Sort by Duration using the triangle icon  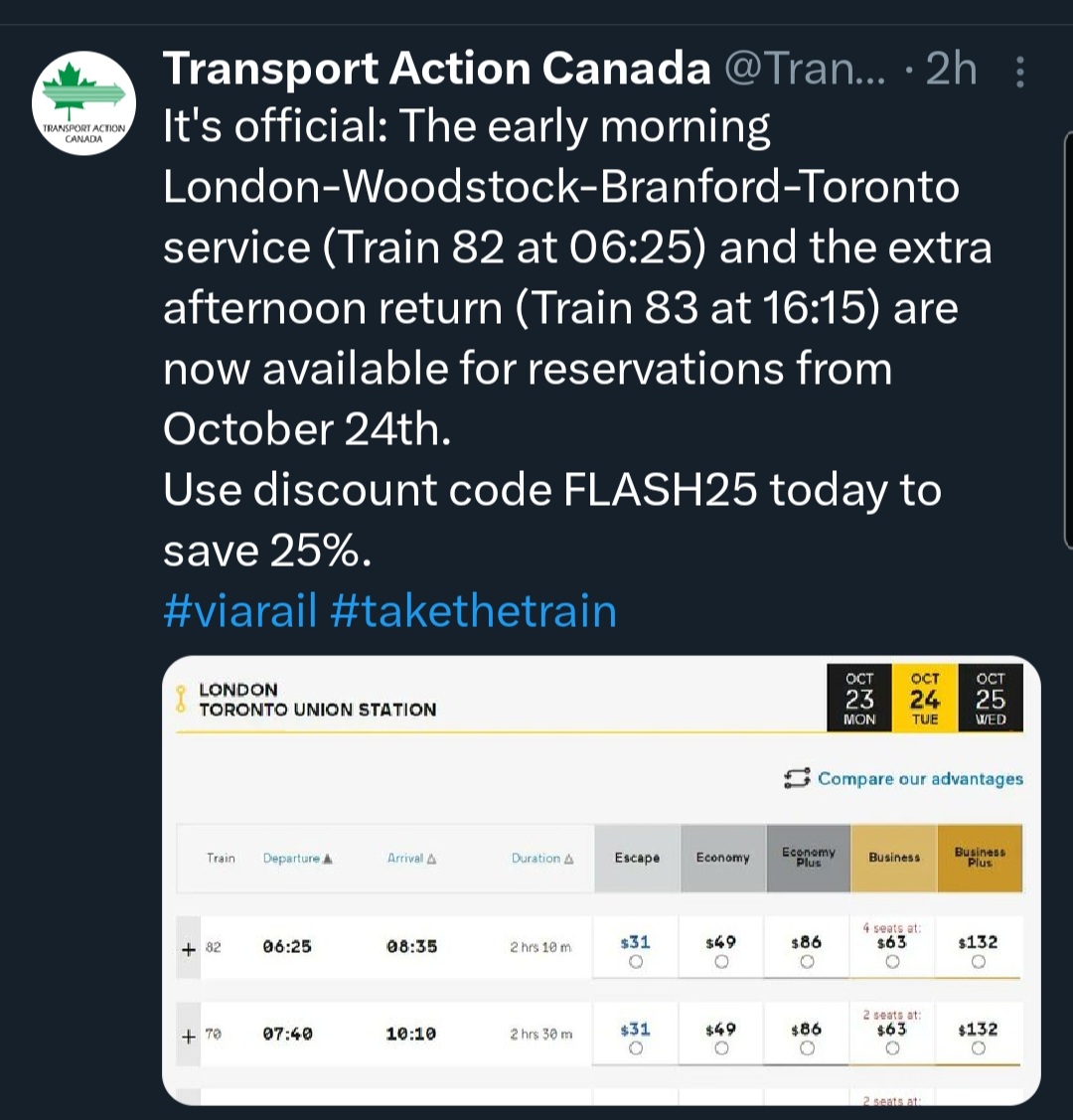[x=568, y=859]
